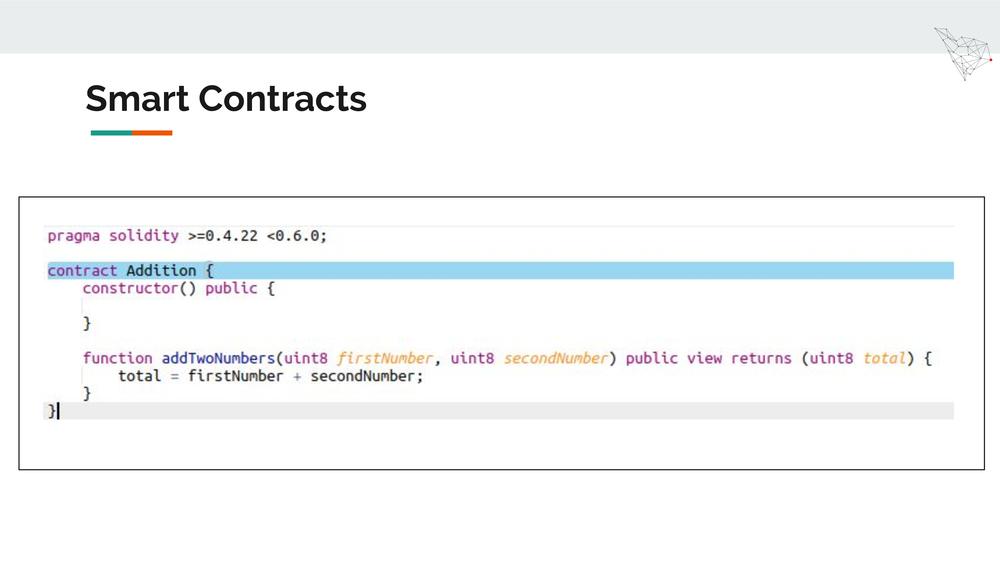Select the highlighted contract Addition line

pos(501,270)
